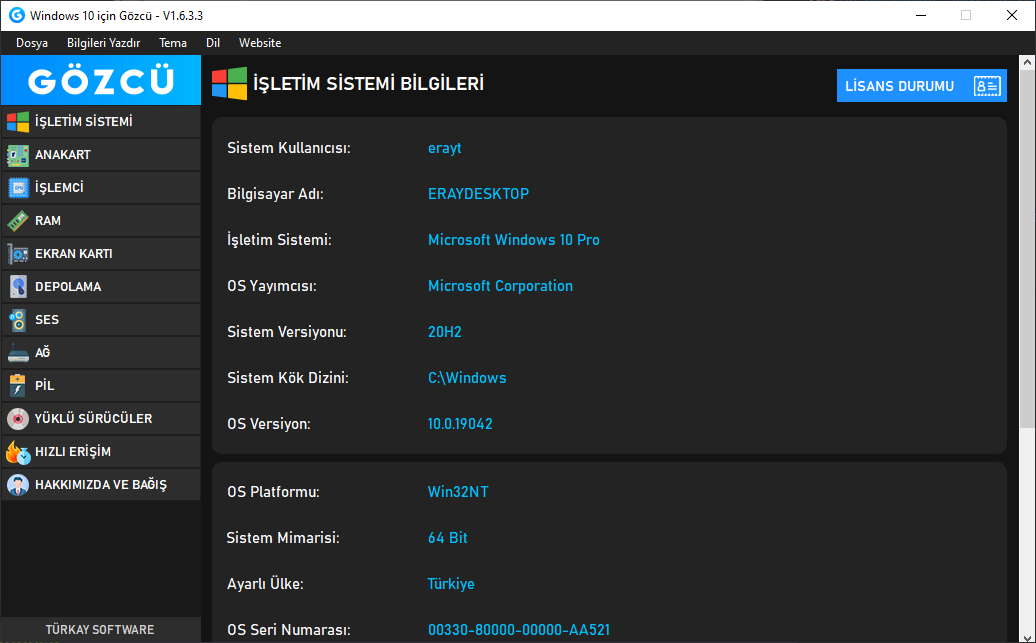Click the Yüklü Sürücüler disc icon
This screenshot has width=1036, height=643.
click(x=18, y=419)
